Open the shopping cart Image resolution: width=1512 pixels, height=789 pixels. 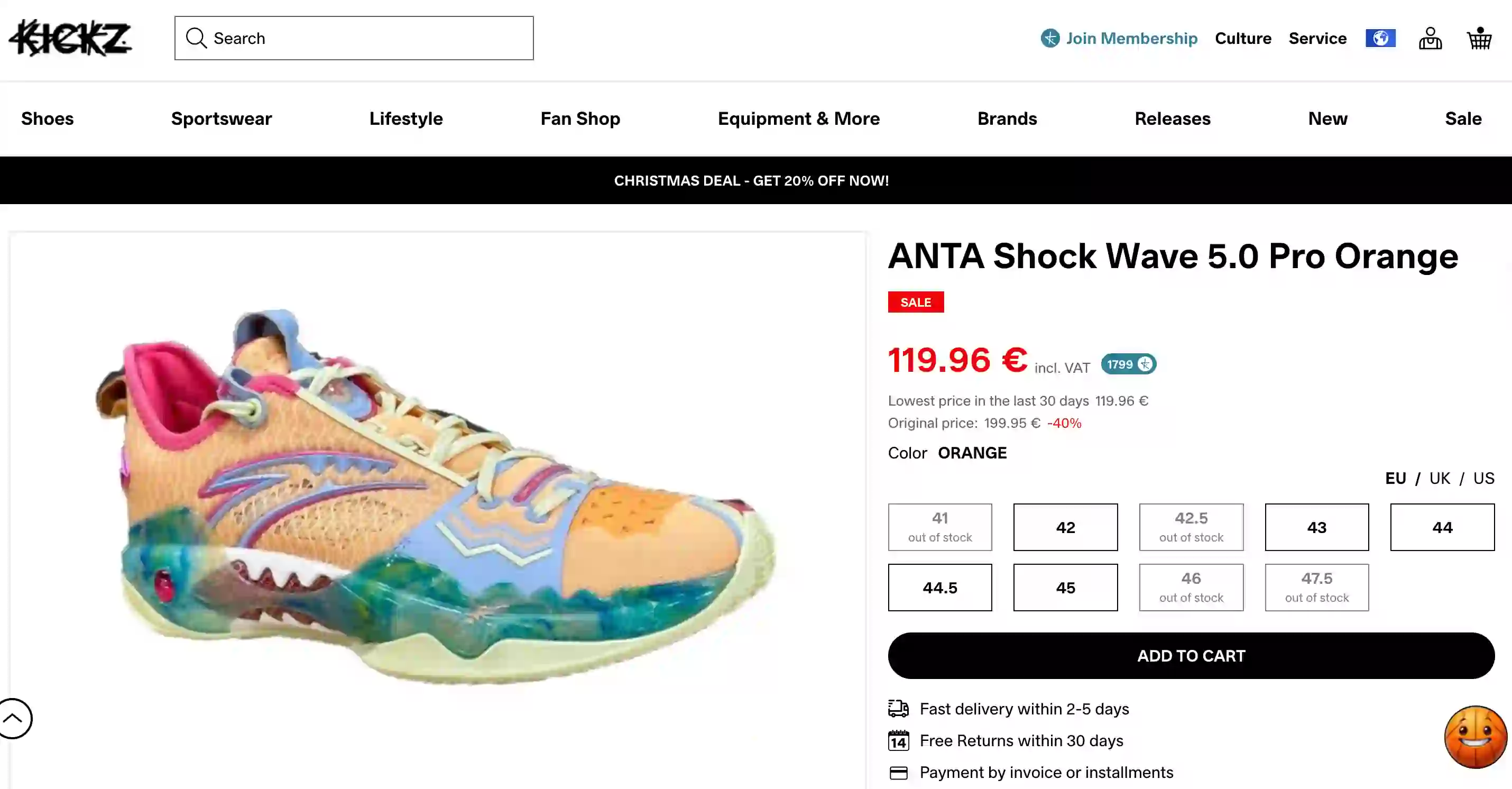[x=1479, y=38]
